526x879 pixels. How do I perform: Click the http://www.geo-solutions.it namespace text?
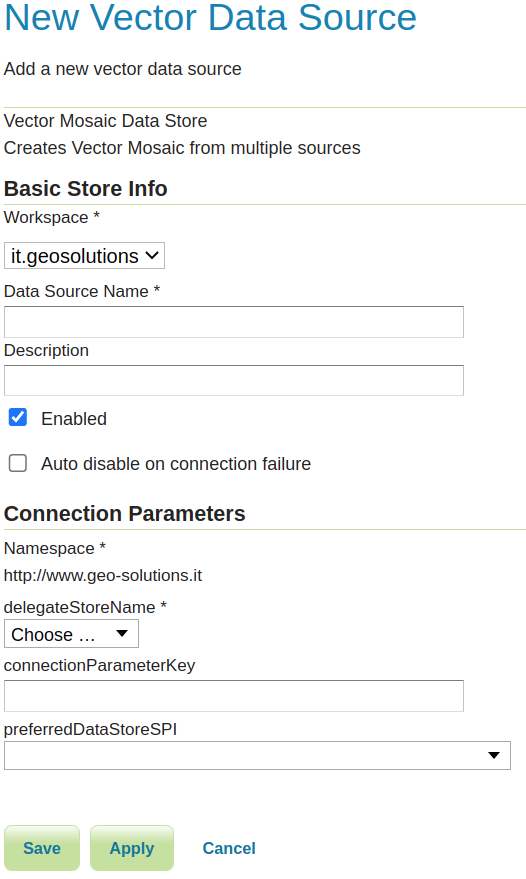(103, 576)
